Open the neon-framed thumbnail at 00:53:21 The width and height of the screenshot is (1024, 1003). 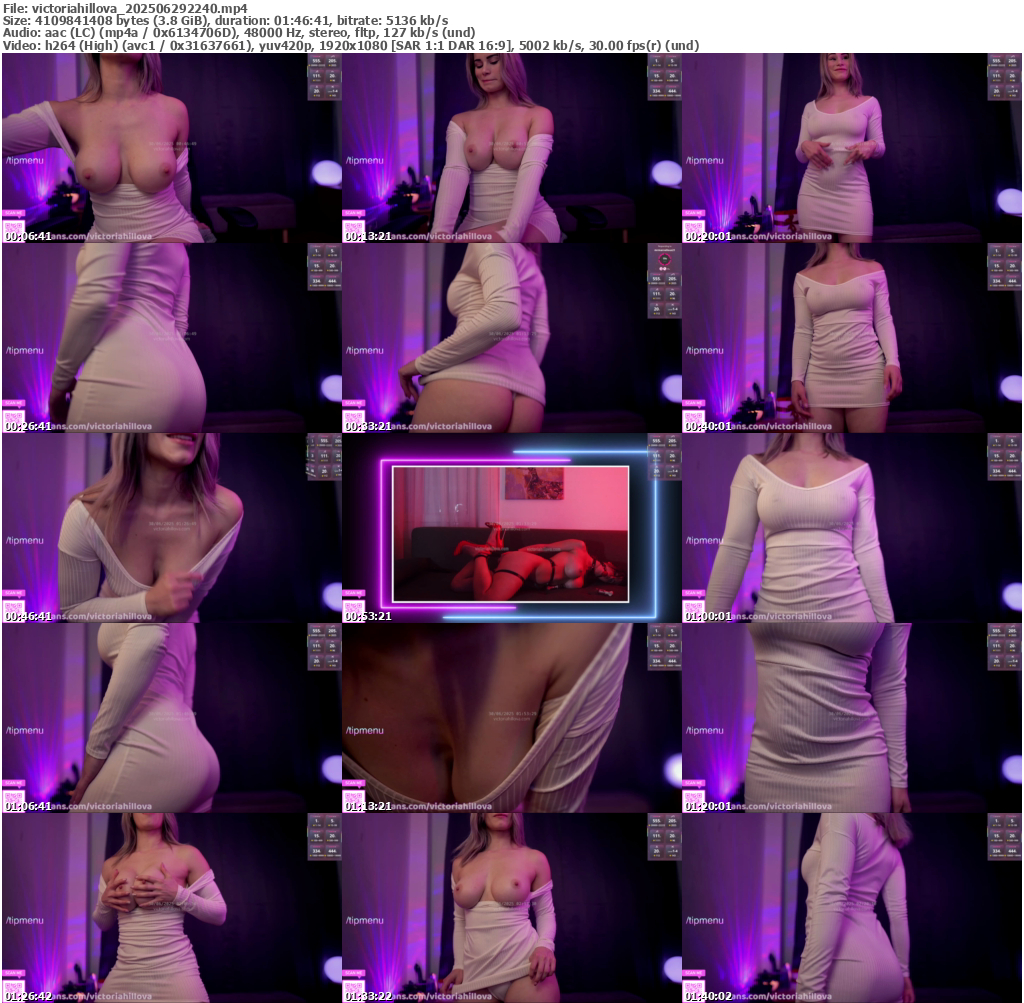click(x=511, y=528)
